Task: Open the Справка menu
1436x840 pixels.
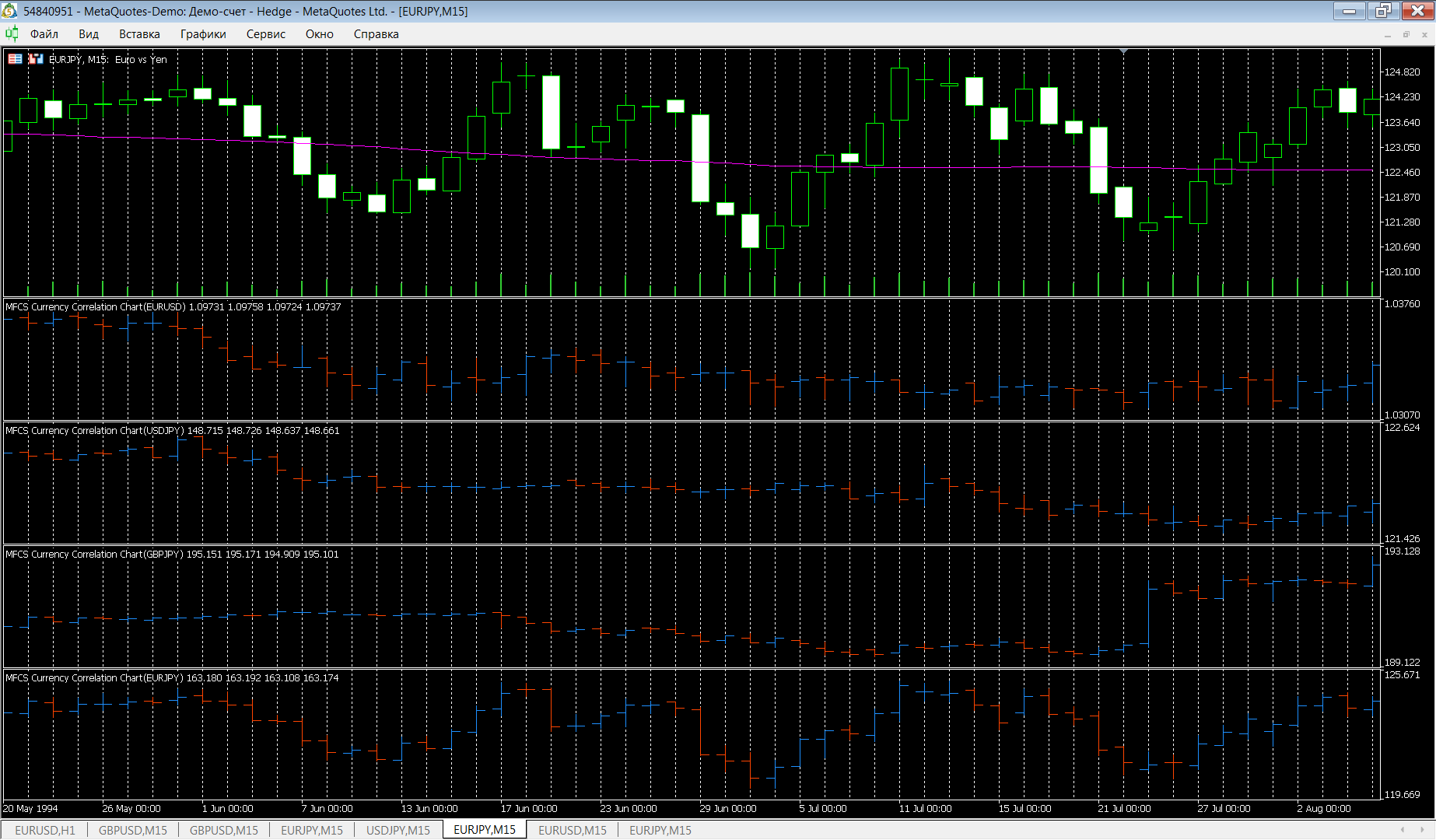Action: (377, 34)
